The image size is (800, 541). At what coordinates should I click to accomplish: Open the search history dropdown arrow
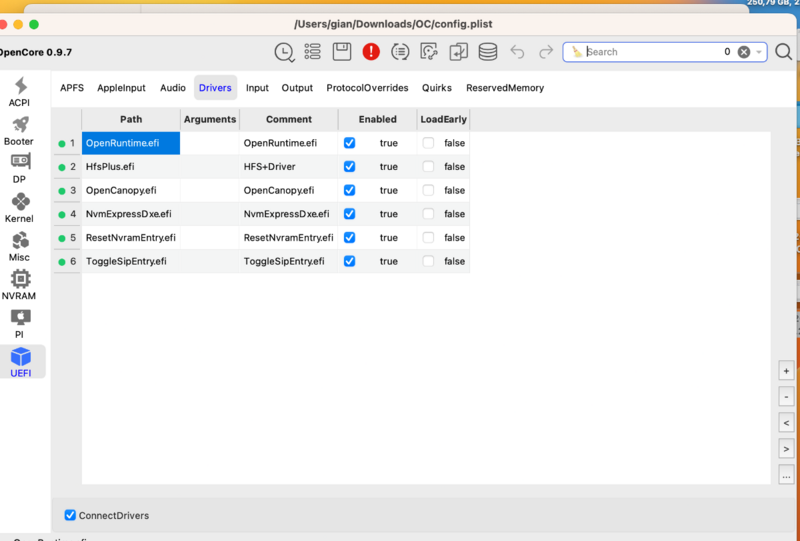click(x=759, y=52)
